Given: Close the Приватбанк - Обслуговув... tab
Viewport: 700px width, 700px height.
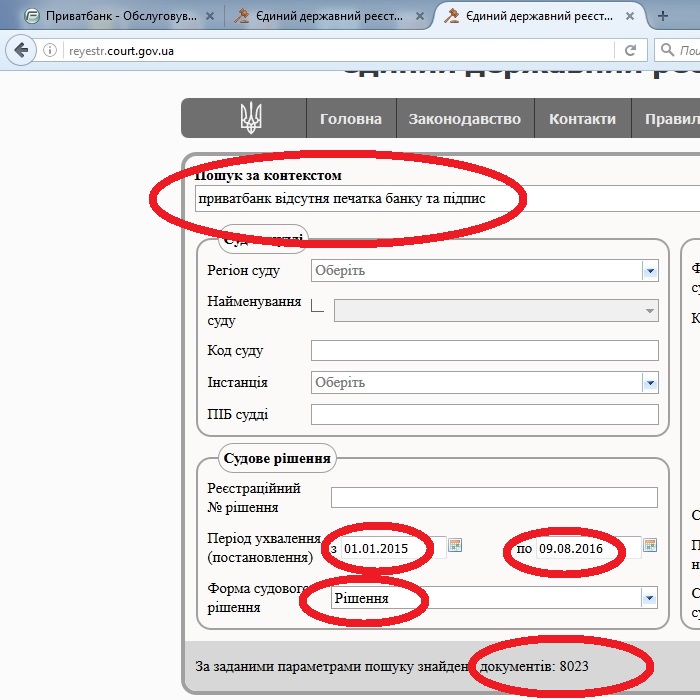Looking at the screenshot, I should [210, 16].
